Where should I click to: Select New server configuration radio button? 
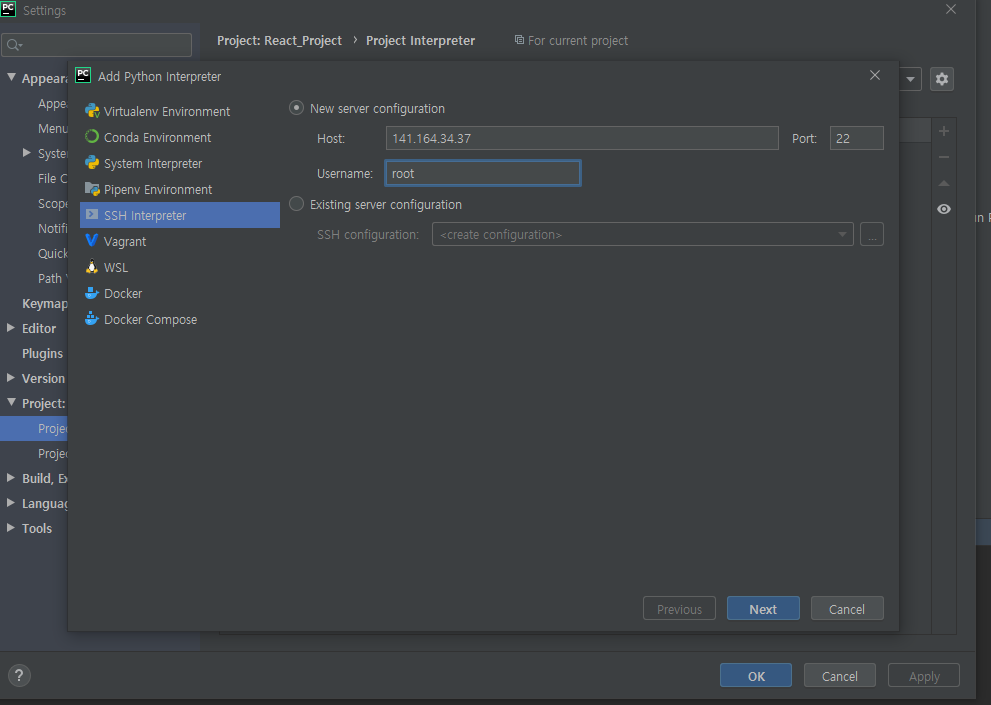(296, 108)
